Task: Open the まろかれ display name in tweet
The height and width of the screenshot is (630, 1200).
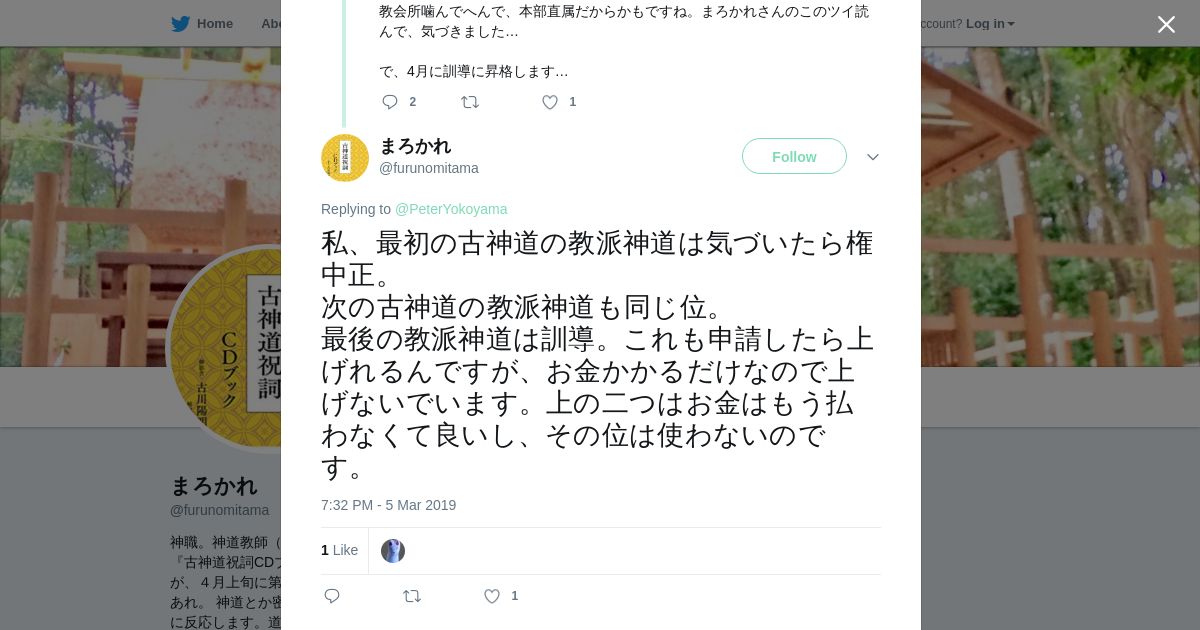Action: 415,146
